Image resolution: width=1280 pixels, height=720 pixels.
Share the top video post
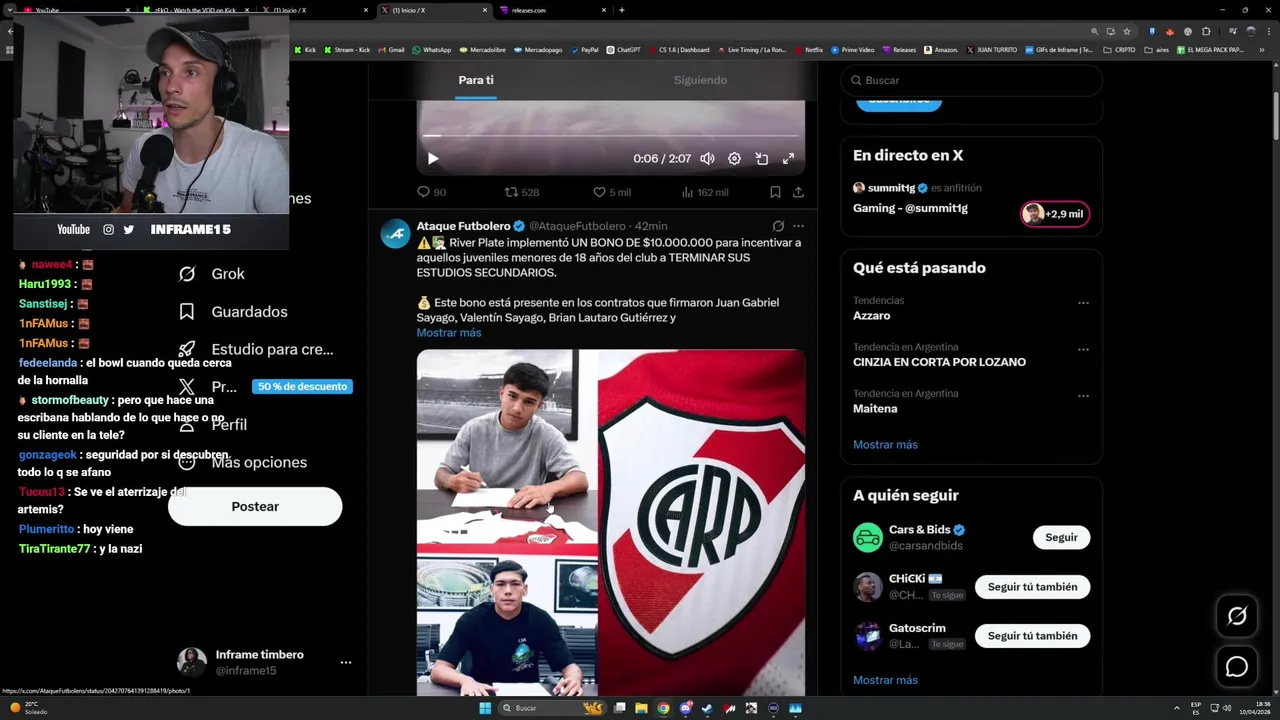coord(798,192)
